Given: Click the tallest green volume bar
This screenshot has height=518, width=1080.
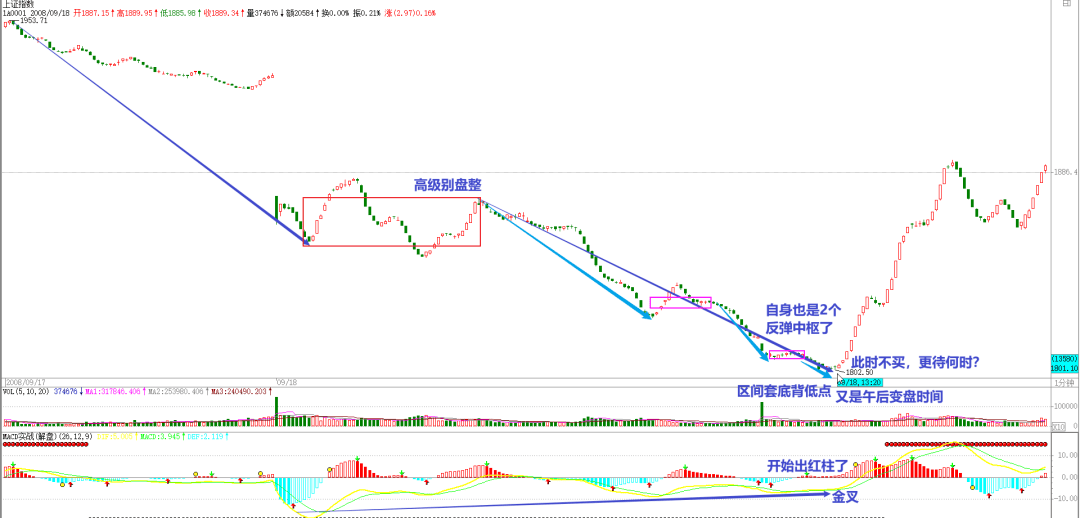Looking at the screenshot, I should click(x=762, y=410).
